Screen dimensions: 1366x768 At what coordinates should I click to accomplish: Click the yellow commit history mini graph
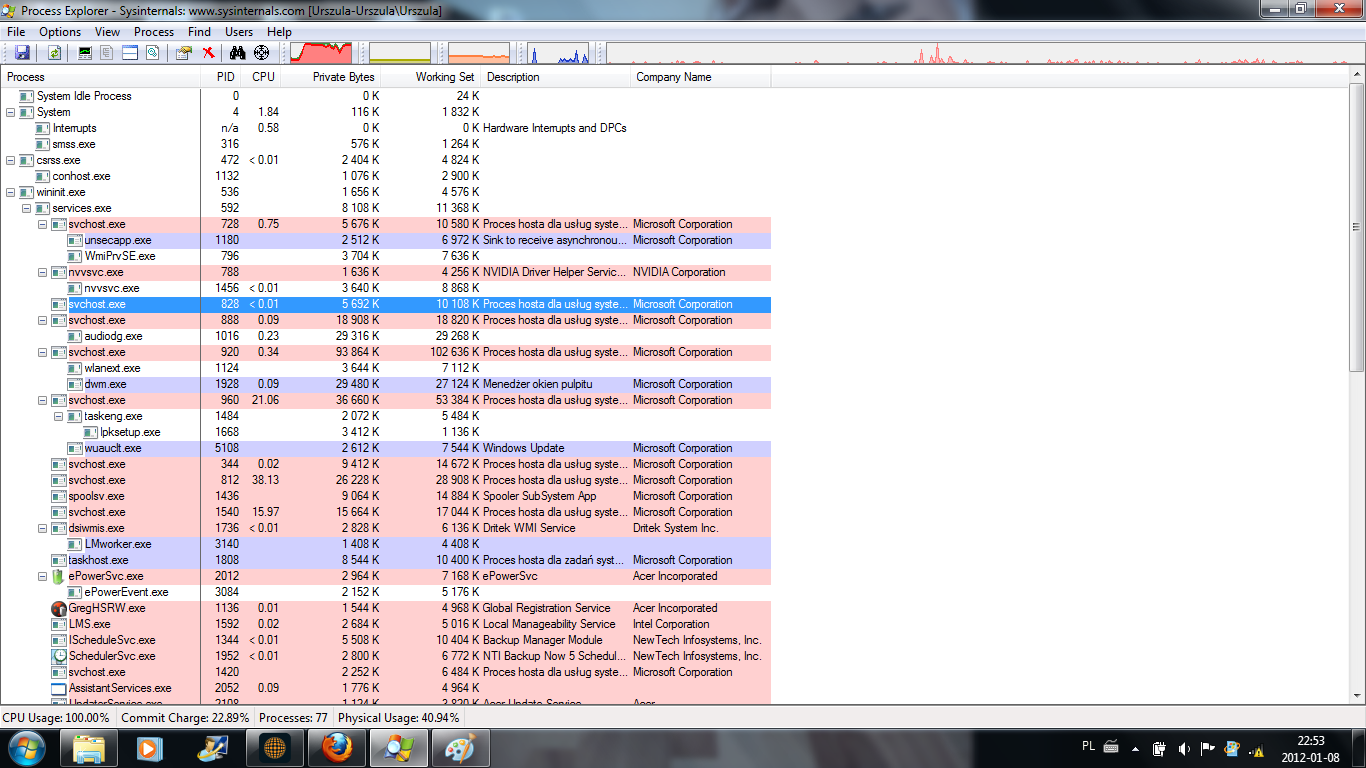click(x=400, y=53)
